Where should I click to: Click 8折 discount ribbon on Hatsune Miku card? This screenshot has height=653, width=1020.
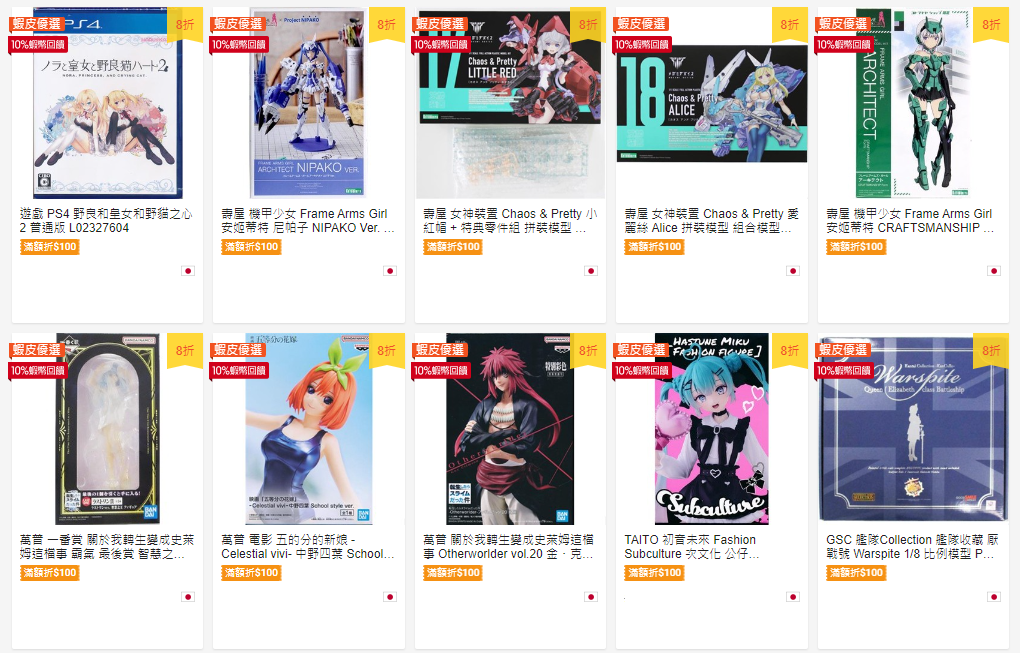click(x=790, y=351)
